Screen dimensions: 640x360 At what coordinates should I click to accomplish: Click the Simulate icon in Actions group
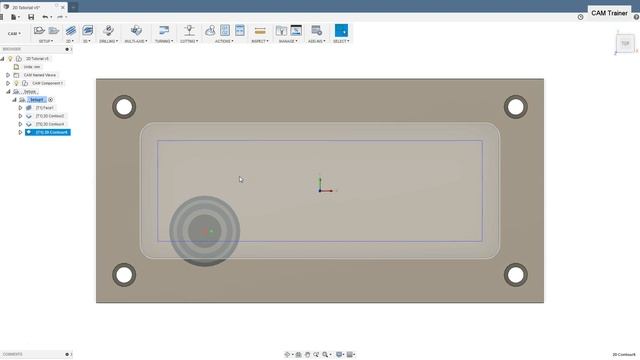(x=210, y=31)
